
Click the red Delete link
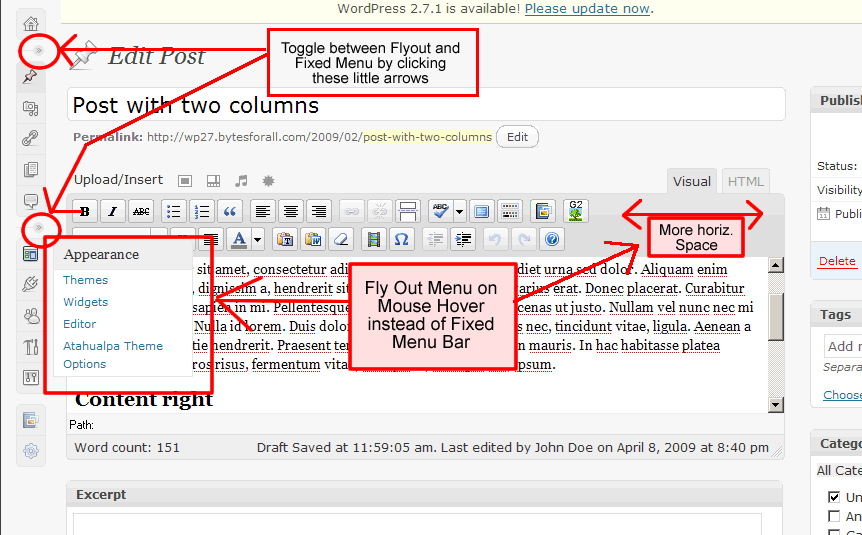coord(837,261)
